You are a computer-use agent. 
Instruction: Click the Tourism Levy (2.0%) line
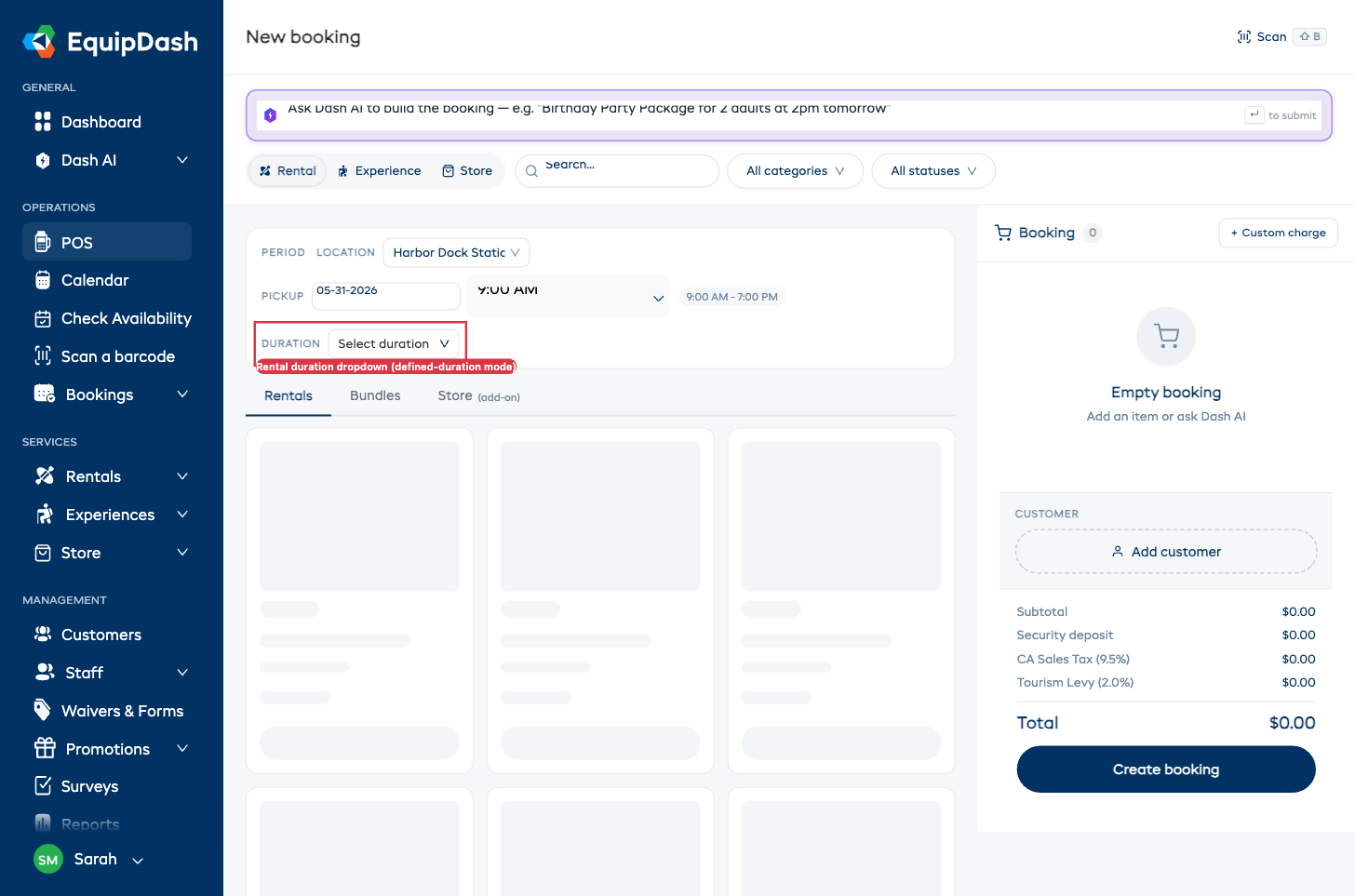tap(1166, 682)
